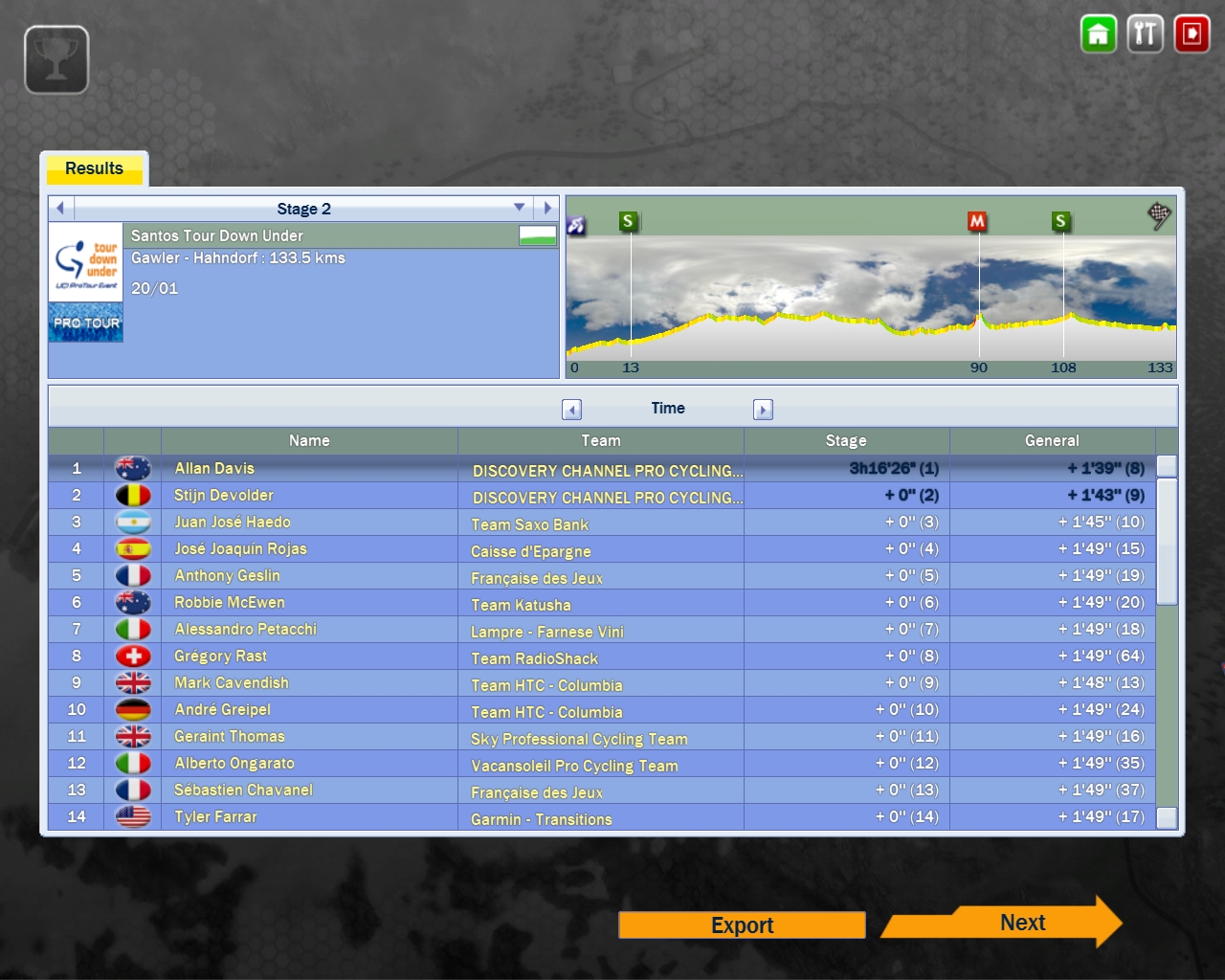This screenshot has height=980, width=1225.
Task: Go to next stage with right arrow
Action: pyautogui.click(x=546, y=208)
